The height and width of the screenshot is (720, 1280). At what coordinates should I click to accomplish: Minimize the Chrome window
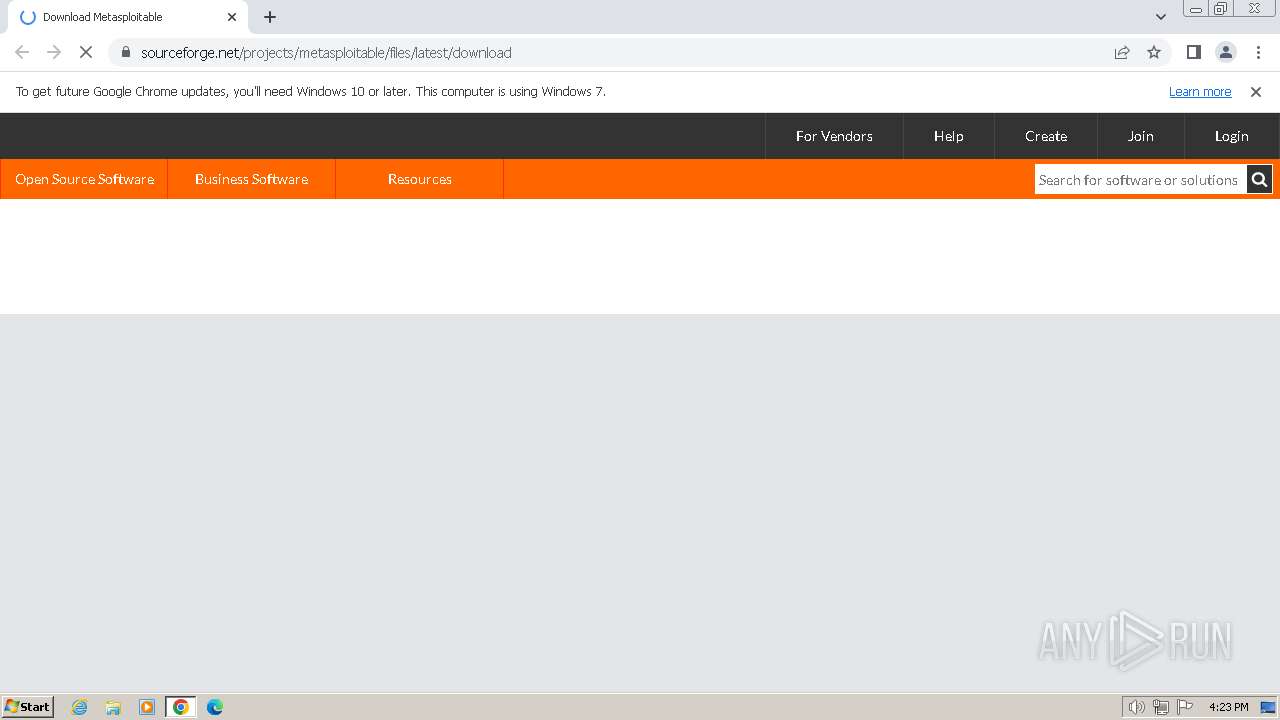click(1196, 9)
